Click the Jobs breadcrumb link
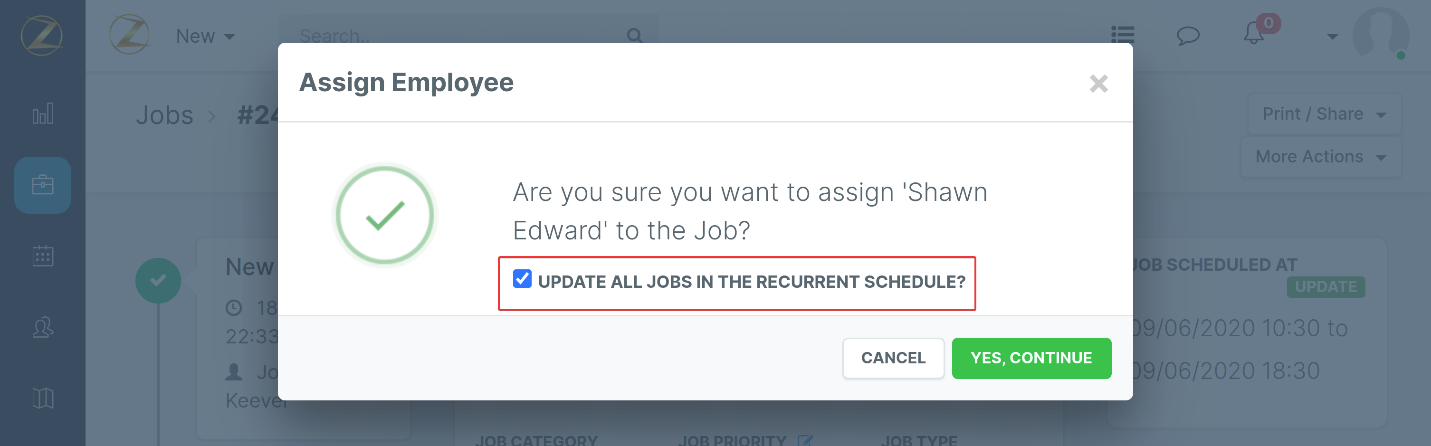This screenshot has width=1431, height=446. [x=164, y=115]
